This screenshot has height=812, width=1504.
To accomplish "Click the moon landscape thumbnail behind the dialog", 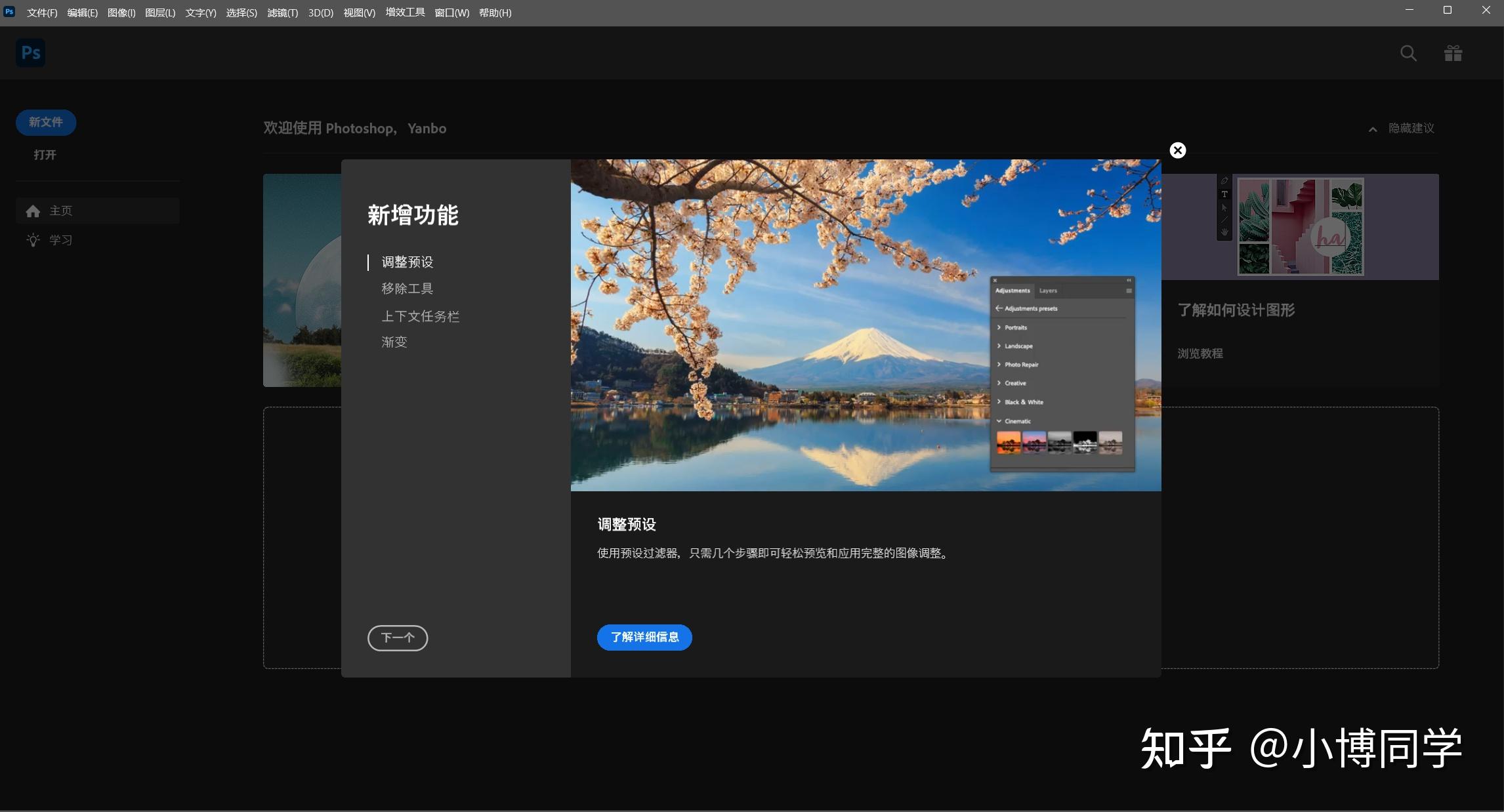I will click(302, 280).
